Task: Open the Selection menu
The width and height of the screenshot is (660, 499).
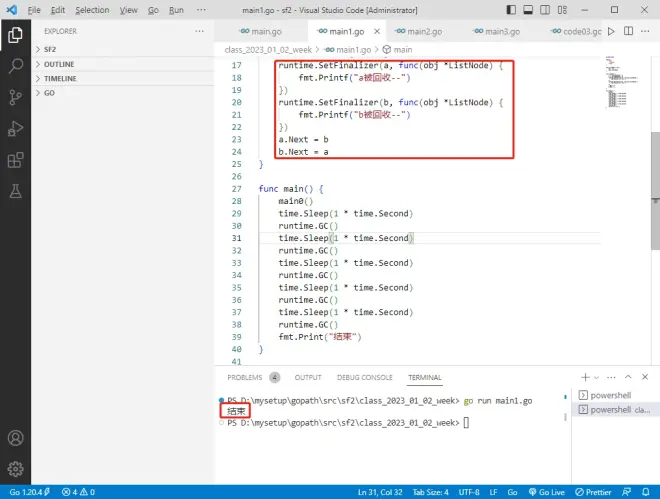Action: pos(92,10)
